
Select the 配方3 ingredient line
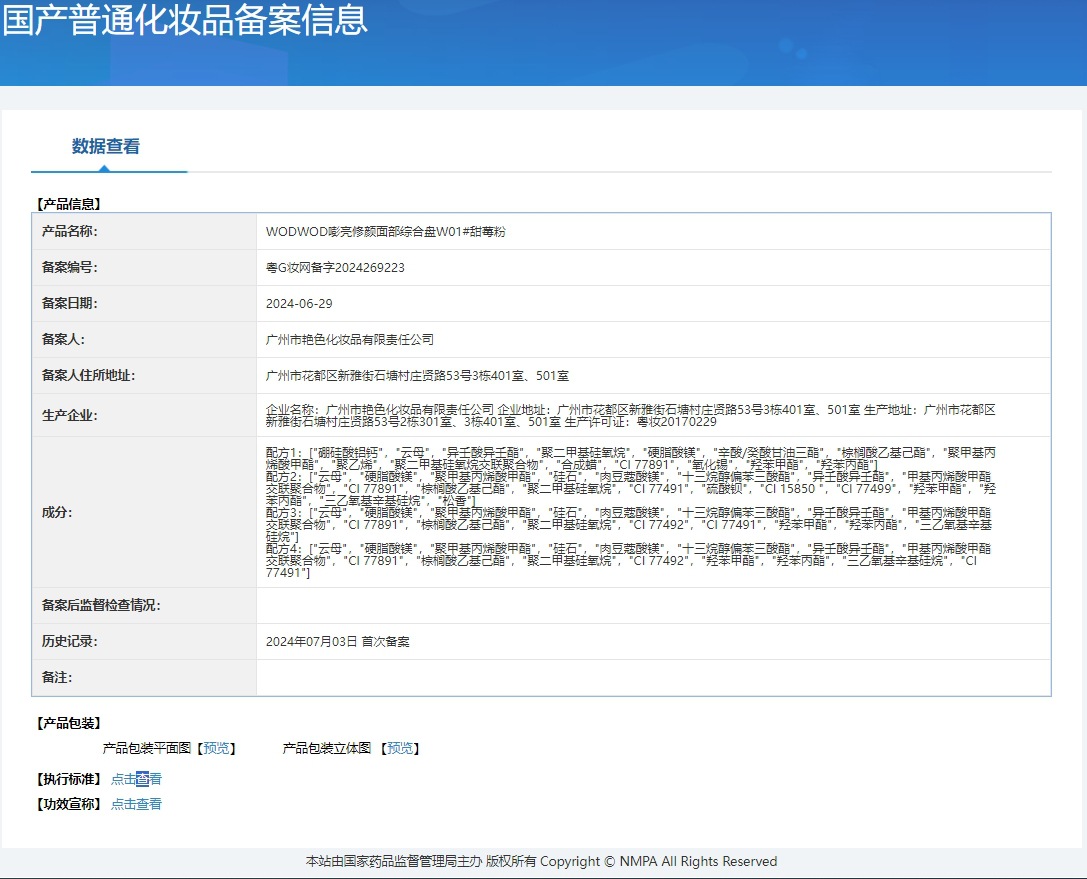coord(630,525)
